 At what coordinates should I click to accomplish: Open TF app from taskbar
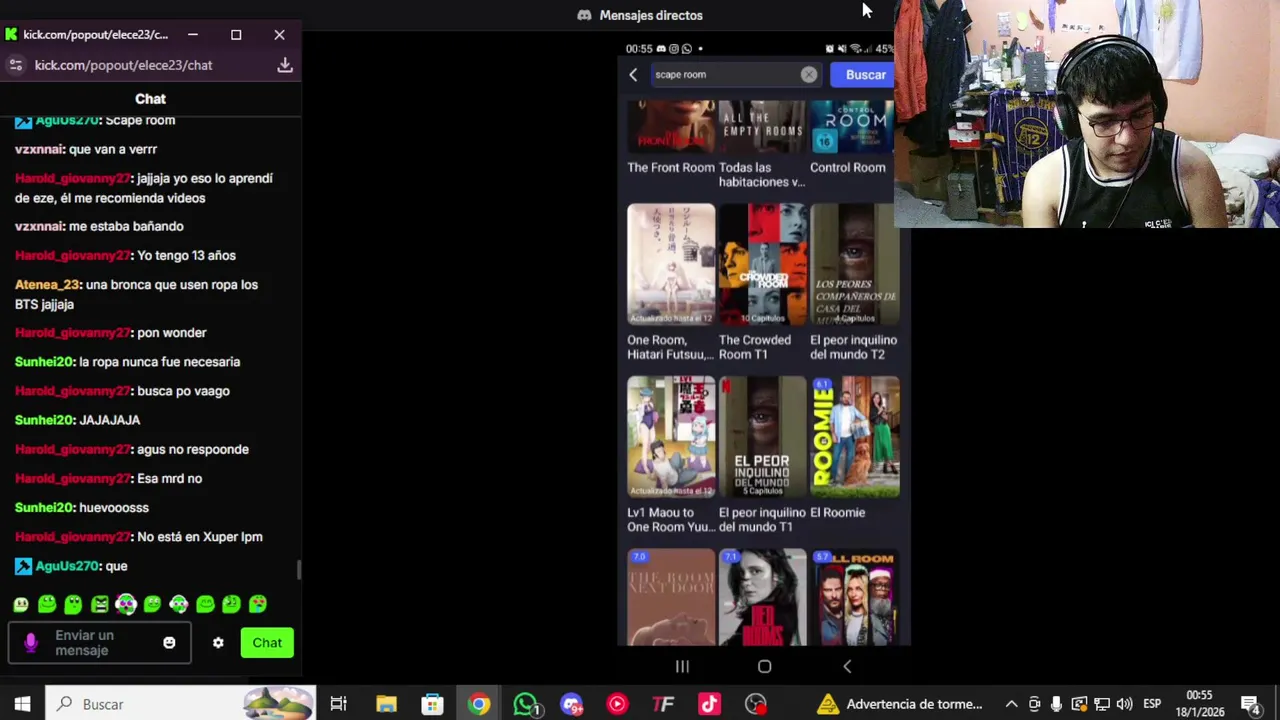click(x=663, y=704)
